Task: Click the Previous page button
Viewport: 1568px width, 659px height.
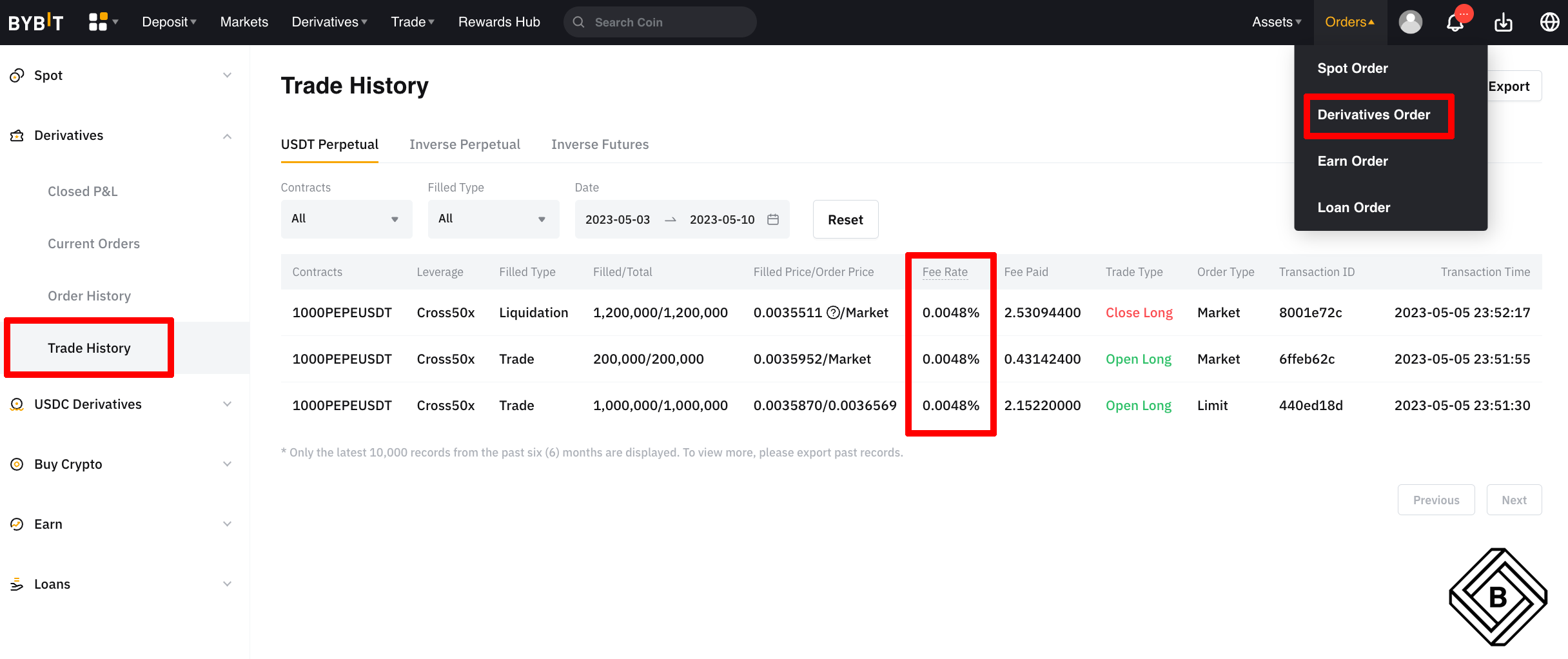Action: pos(1436,500)
